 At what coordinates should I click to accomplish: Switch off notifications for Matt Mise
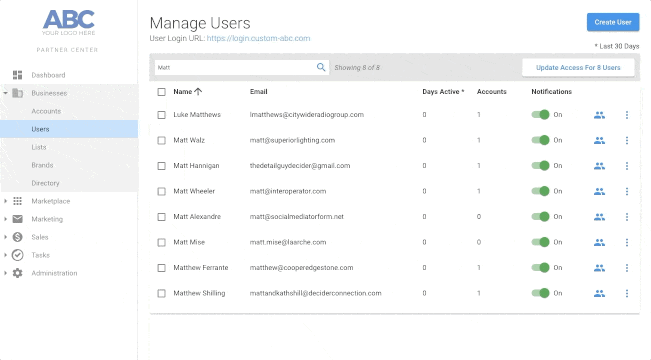541,242
